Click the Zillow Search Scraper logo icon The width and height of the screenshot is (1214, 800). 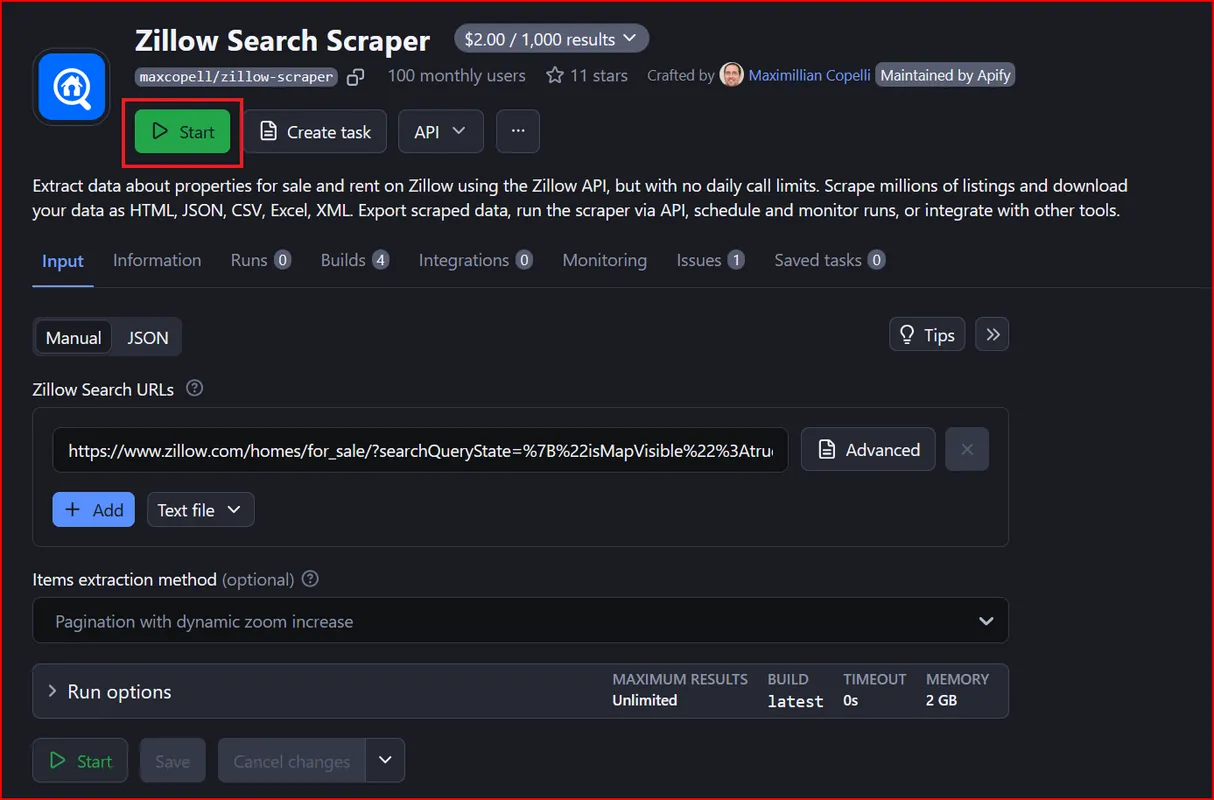click(72, 87)
